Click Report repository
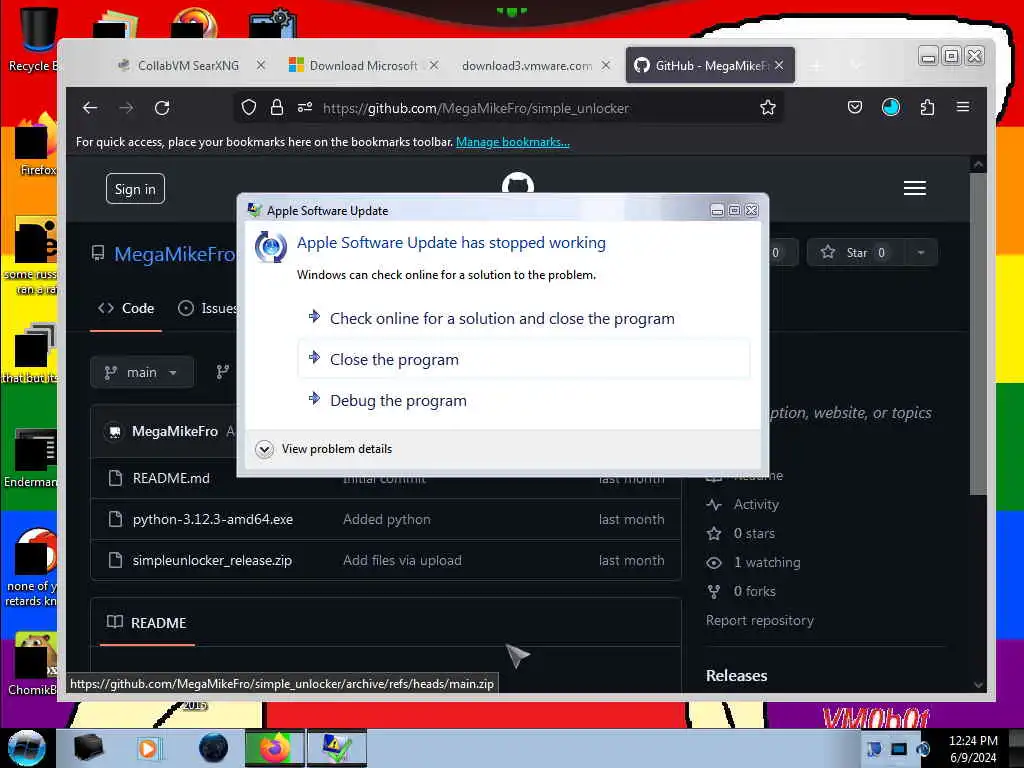Viewport: 1024px width, 768px height. pos(760,620)
